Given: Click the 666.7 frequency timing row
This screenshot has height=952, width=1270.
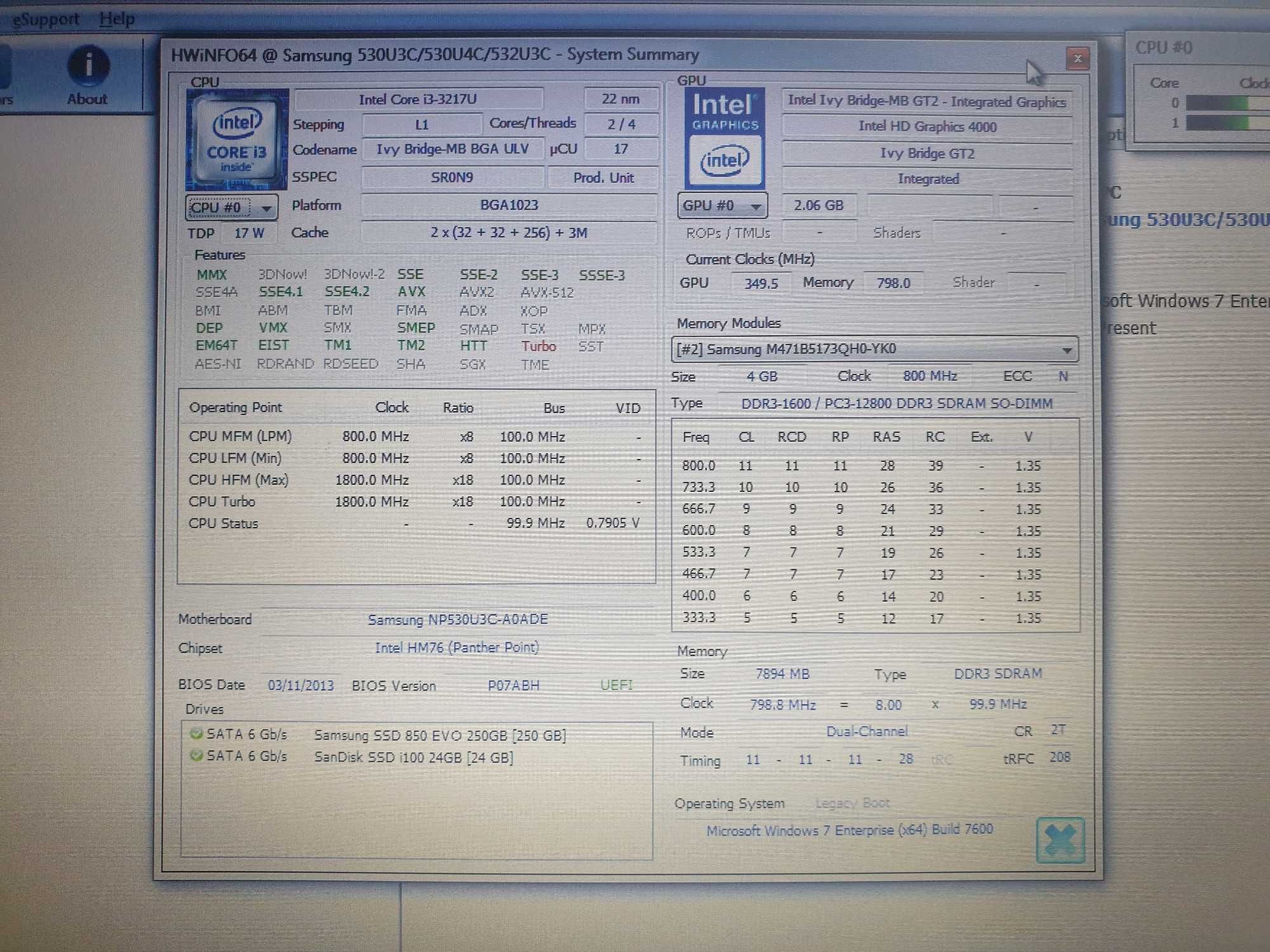Looking at the screenshot, I should [862, 509].
